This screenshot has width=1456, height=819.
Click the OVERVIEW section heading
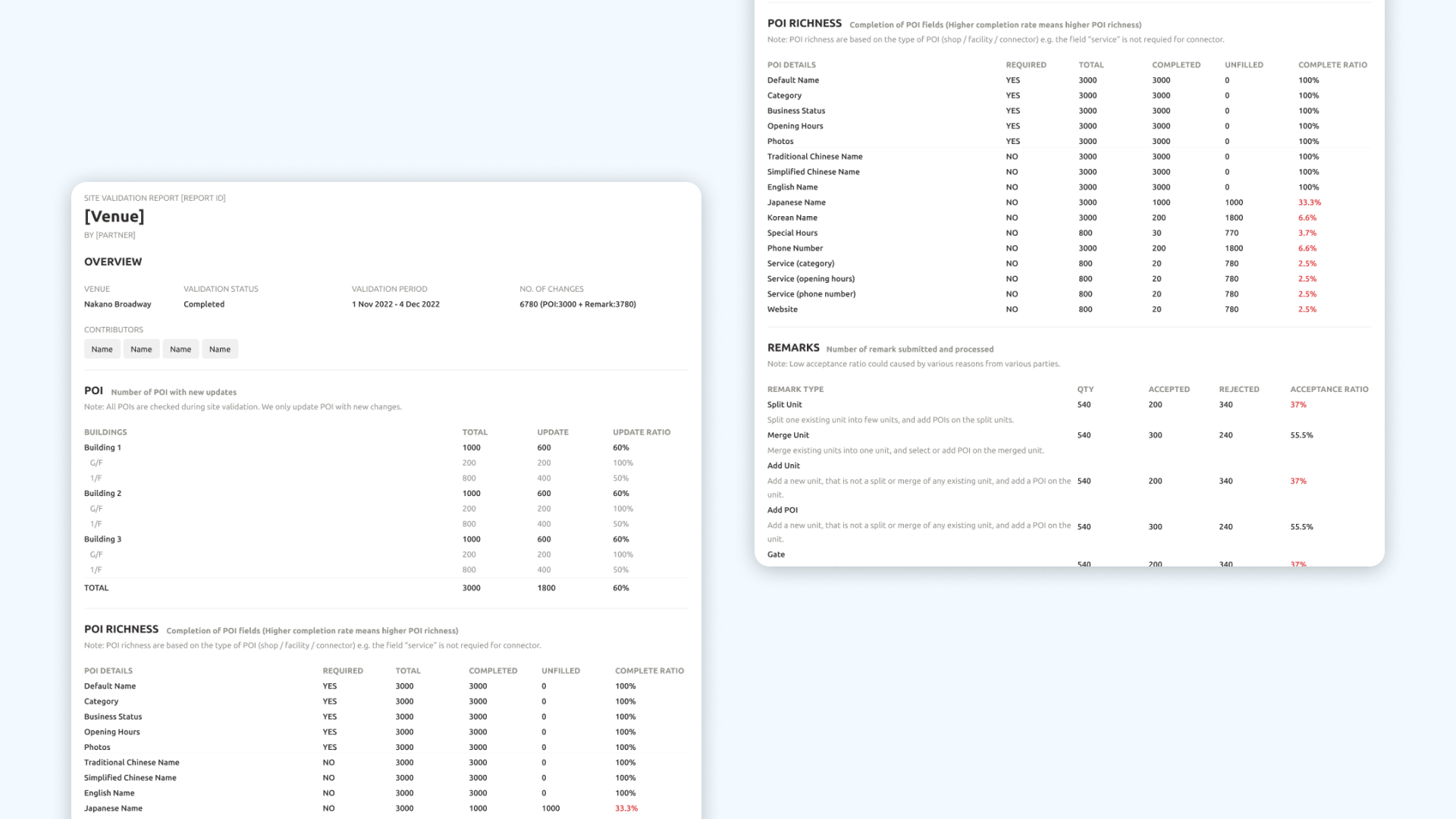[x=113, y=262]
